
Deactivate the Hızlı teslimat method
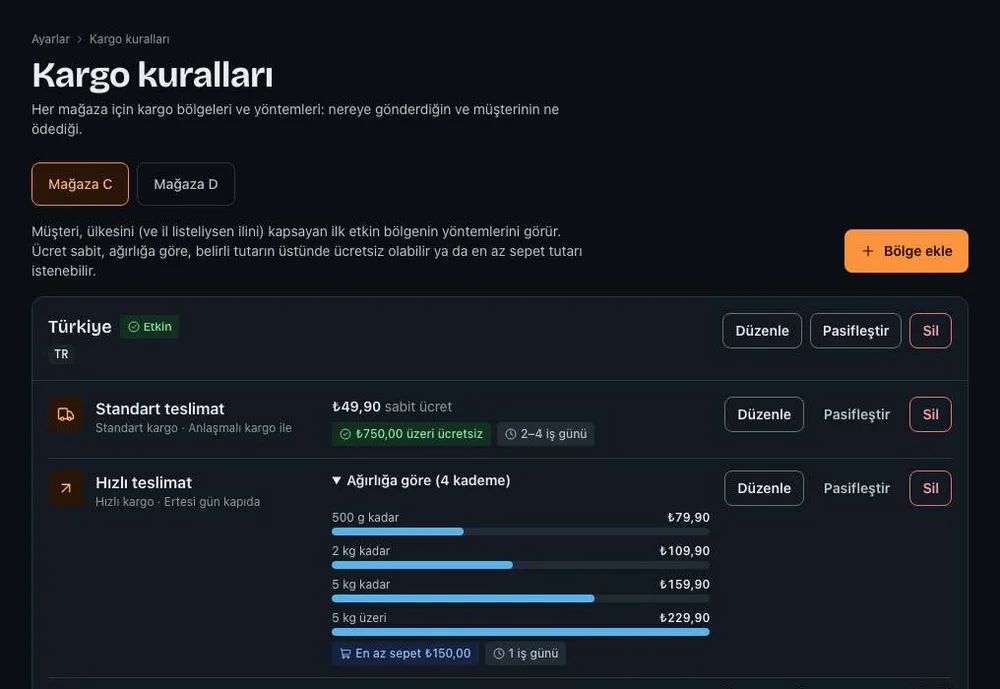[857, 489]
